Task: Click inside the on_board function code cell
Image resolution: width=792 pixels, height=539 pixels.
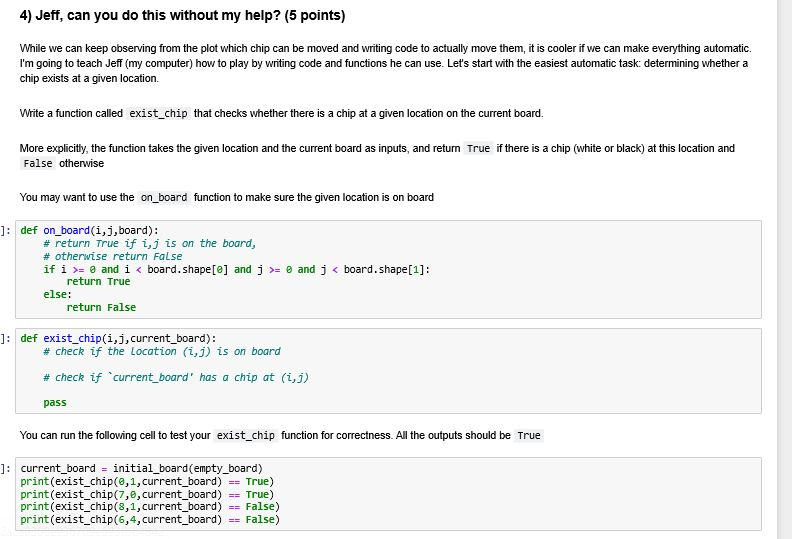Action: (388, 269)
